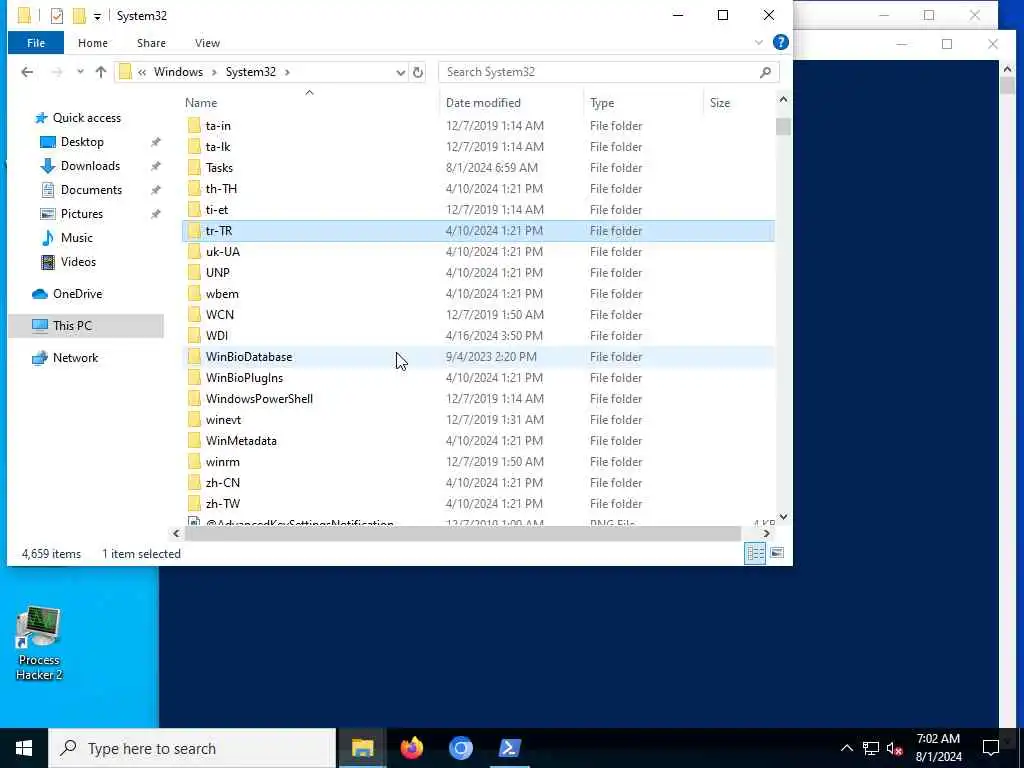Screen dimensions: 1024x768
Task: Switch to PowerShell from the taskbar
Action: 509,748
